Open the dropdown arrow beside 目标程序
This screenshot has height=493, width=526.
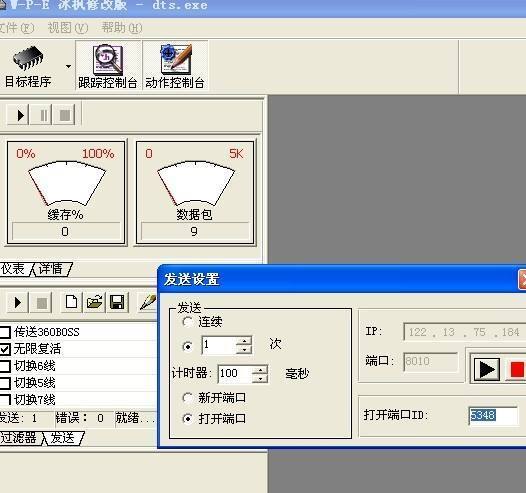68,66
